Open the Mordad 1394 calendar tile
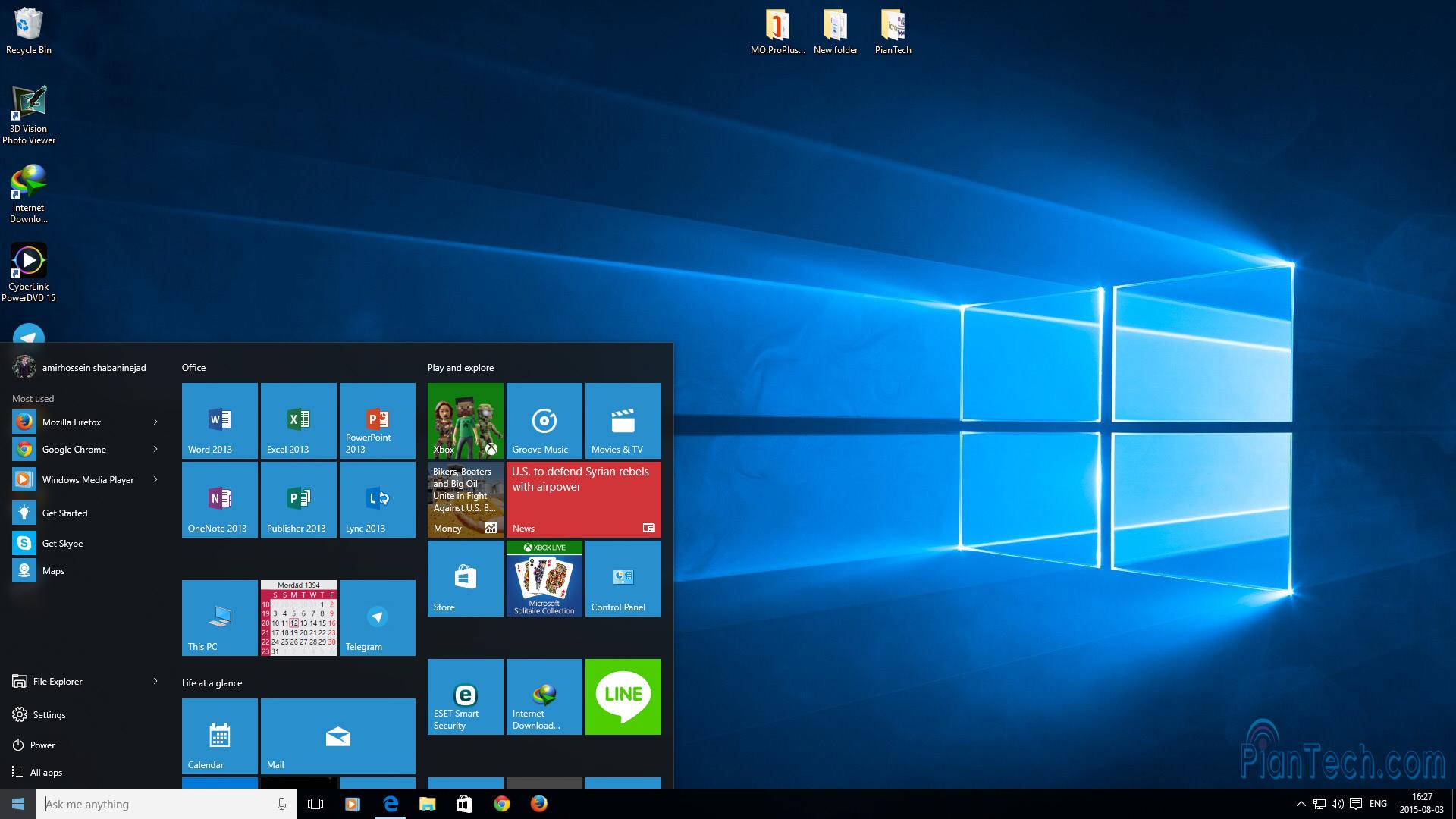This screenshot has height=819, width=1456. (x=299, y=618)
